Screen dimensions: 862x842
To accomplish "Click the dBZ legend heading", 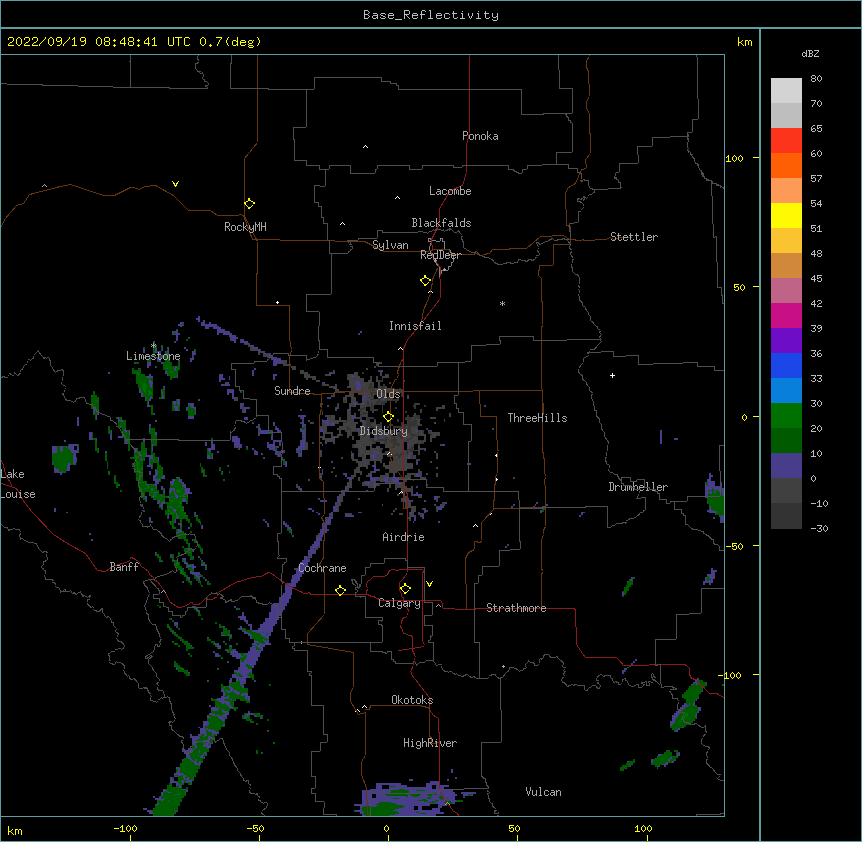I will point(810,54).
